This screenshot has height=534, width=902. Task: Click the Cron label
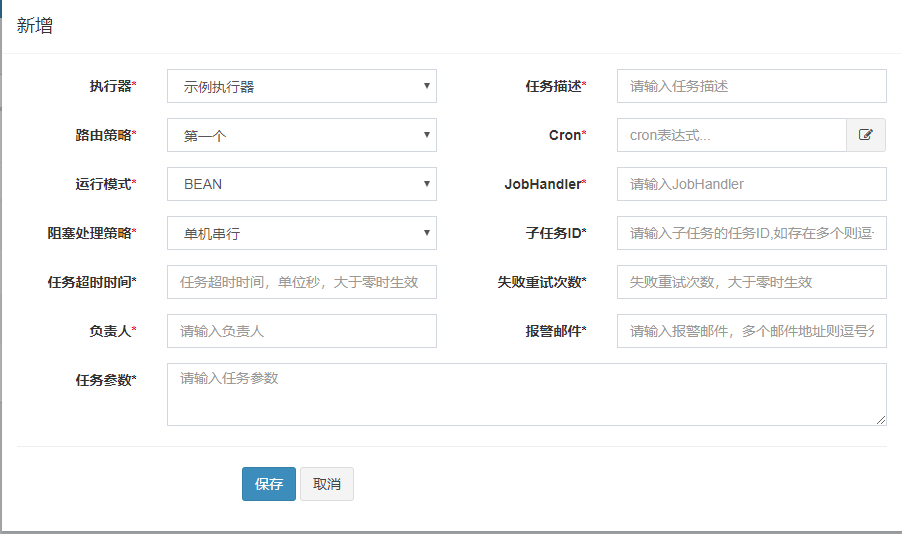pos(567,135)
